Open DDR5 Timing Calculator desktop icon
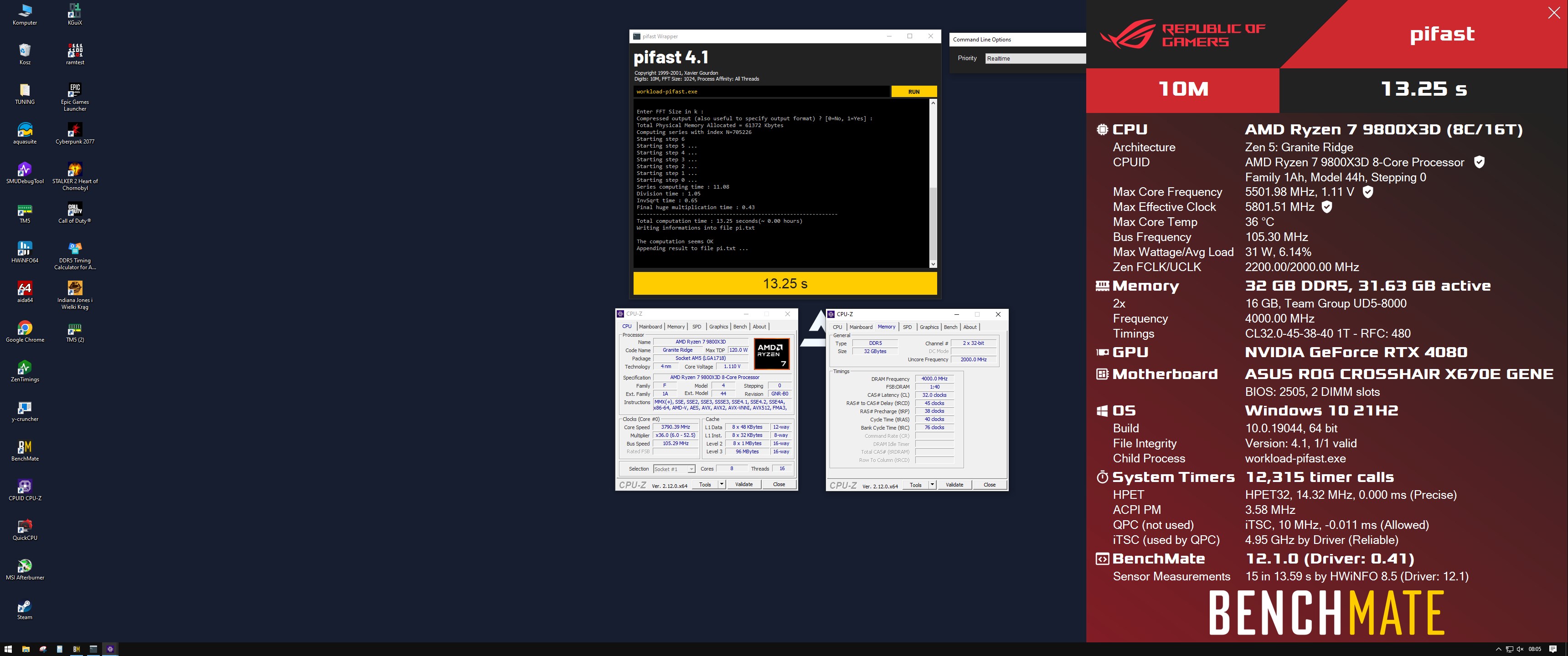 [74, 255]
